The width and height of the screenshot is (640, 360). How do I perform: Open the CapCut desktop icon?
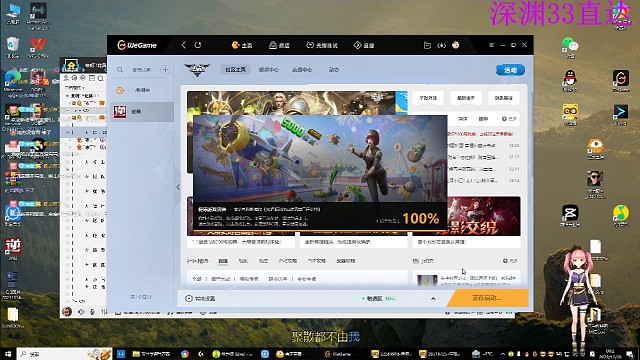coord(570,215)
